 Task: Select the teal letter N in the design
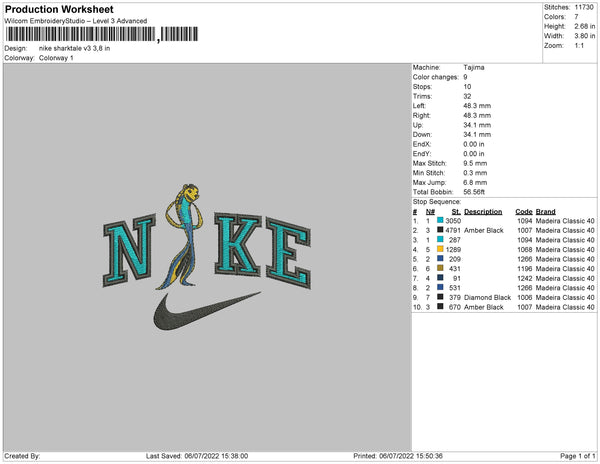[129, 250]
